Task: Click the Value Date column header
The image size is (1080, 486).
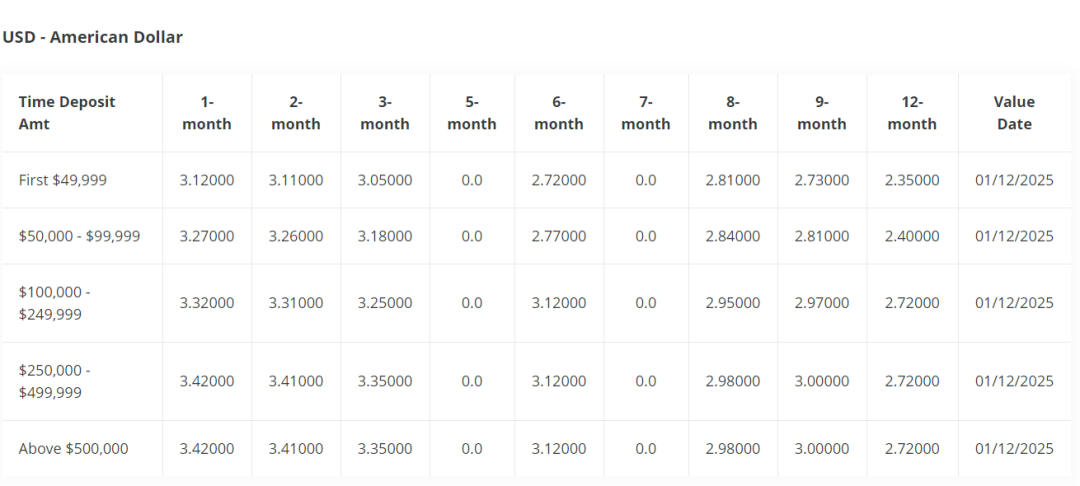Action: [1014, 113]
